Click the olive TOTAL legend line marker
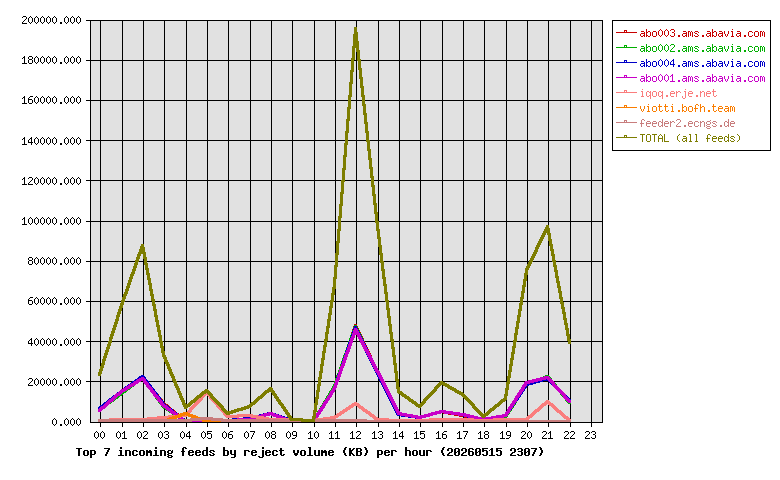The width and height of the screenshot is (780, 480). (x=626, y=137)
